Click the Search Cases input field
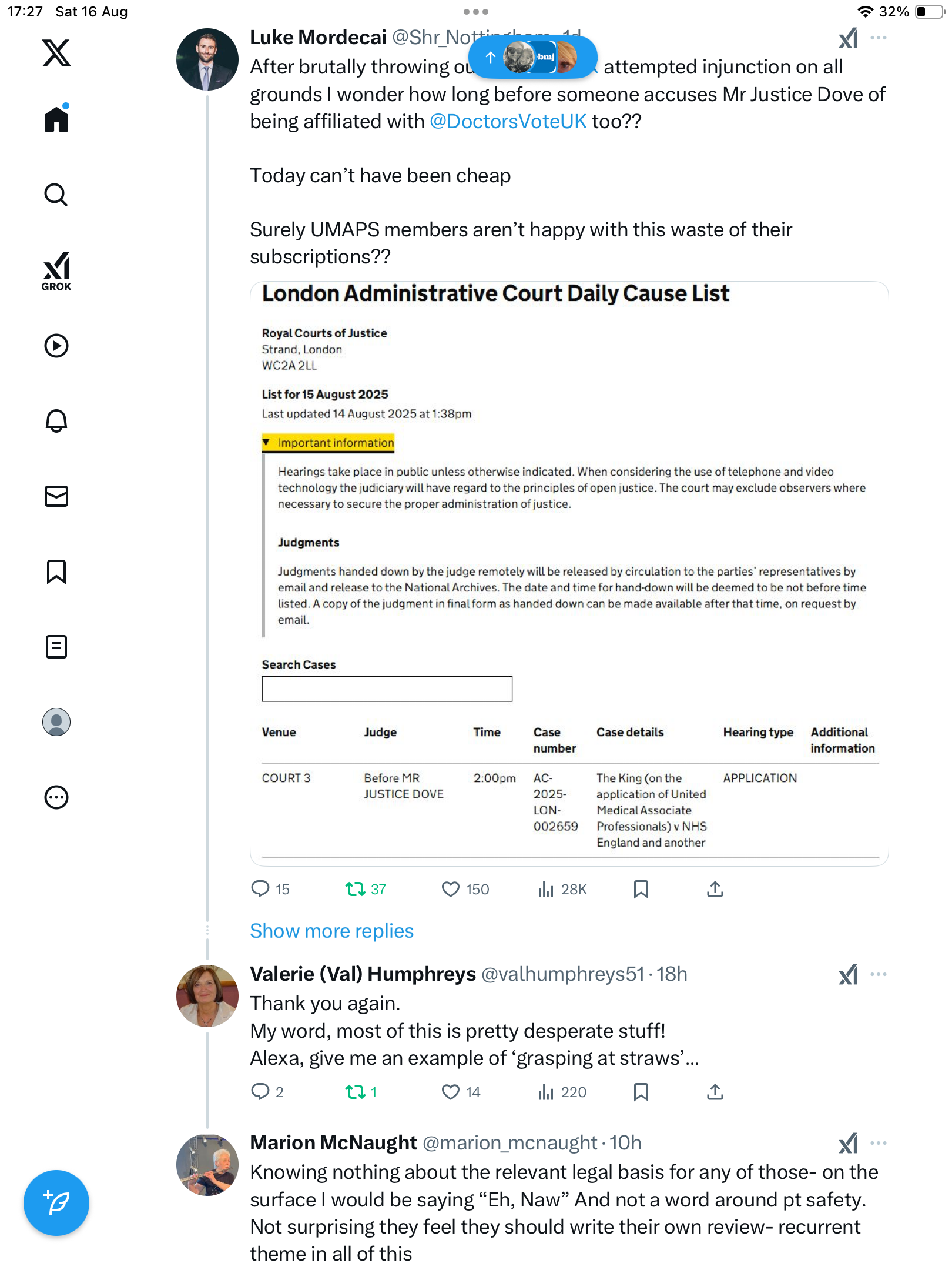 coord(387,689)
